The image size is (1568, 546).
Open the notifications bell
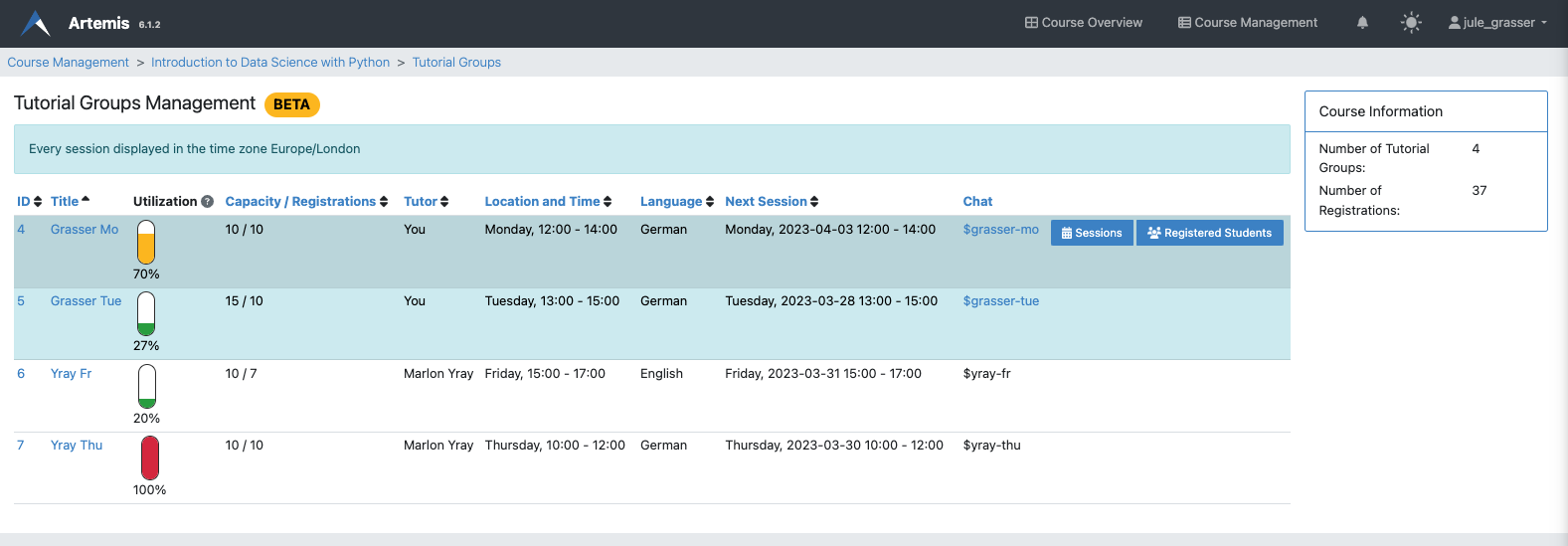point(1362,23)
